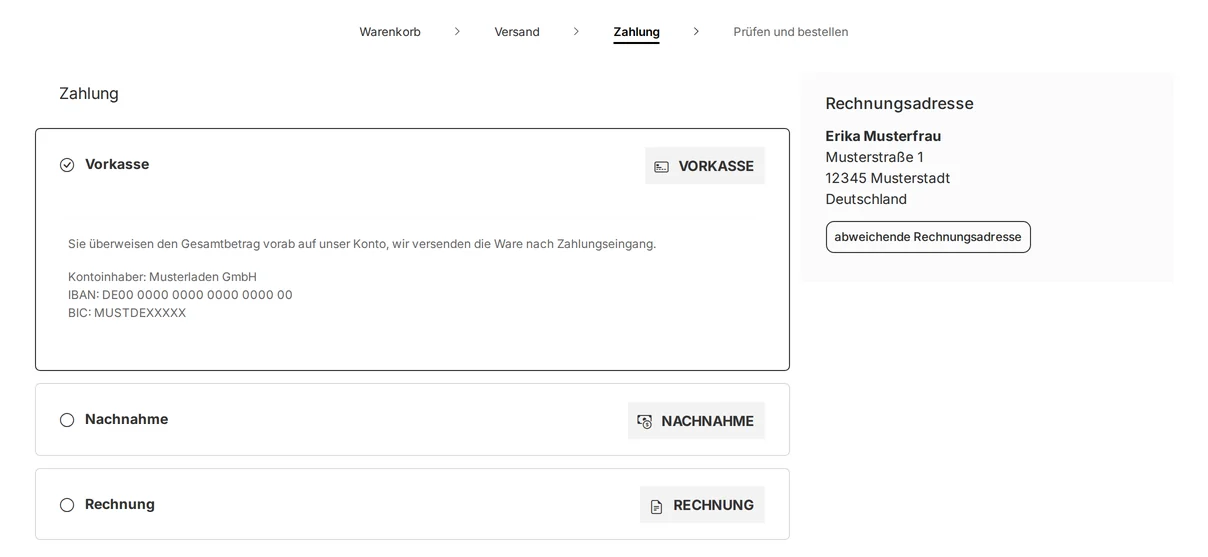Click the chevron after Versand

click(576, 32)
